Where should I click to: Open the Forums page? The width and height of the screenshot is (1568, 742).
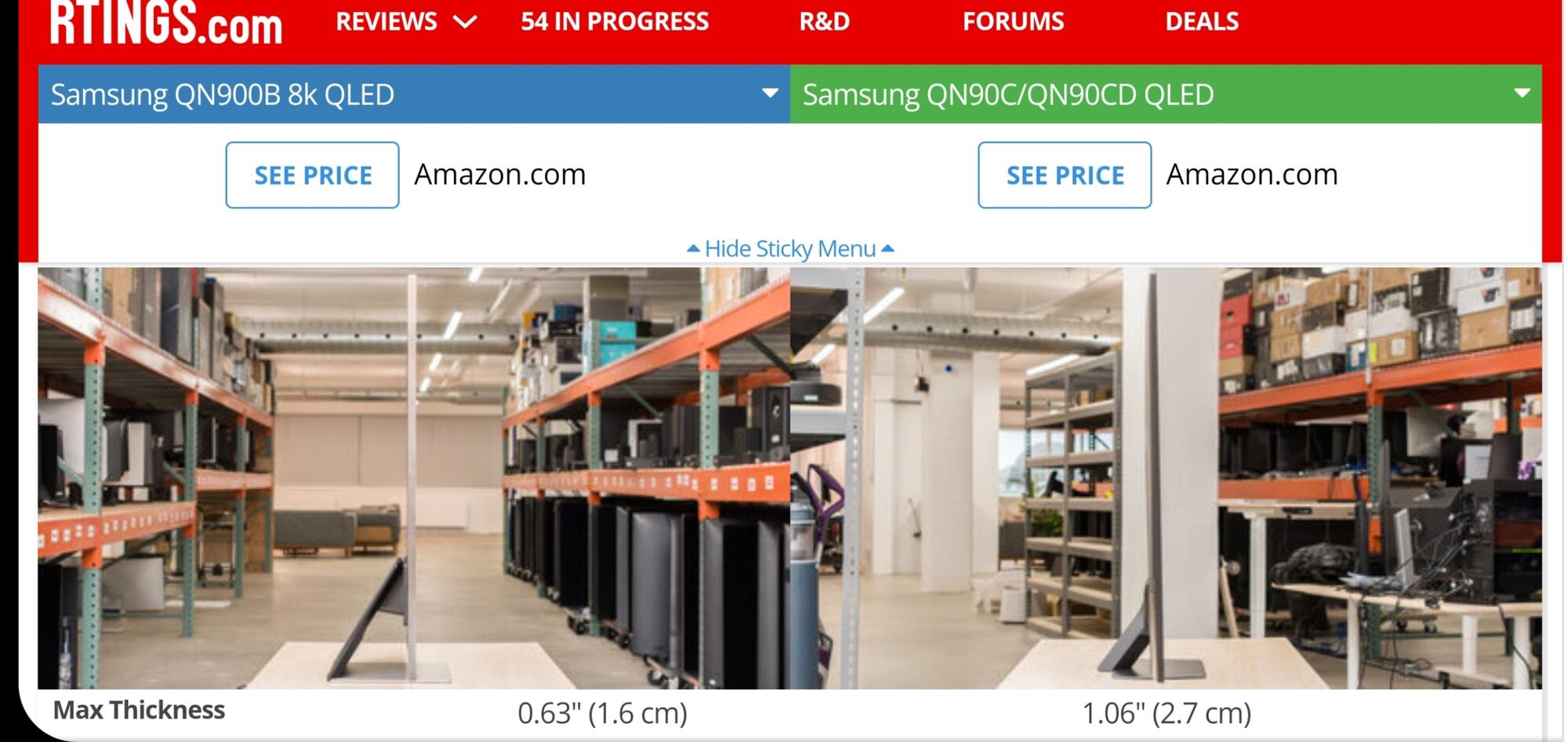pyautogui.click(x=1013, y=21)
